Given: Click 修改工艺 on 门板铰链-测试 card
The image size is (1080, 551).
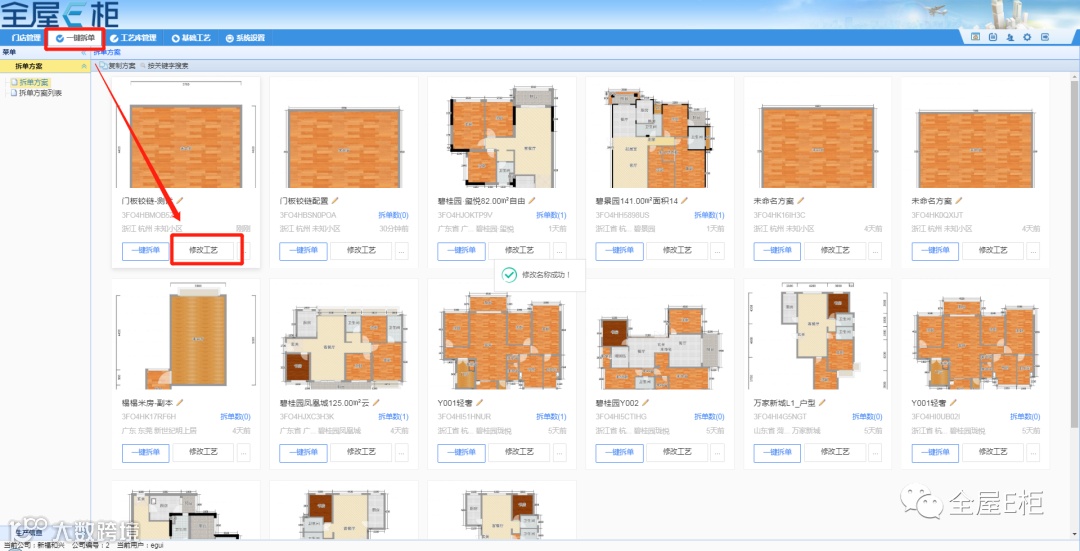Looking at the screenshot, I should (x=203, y=251).
